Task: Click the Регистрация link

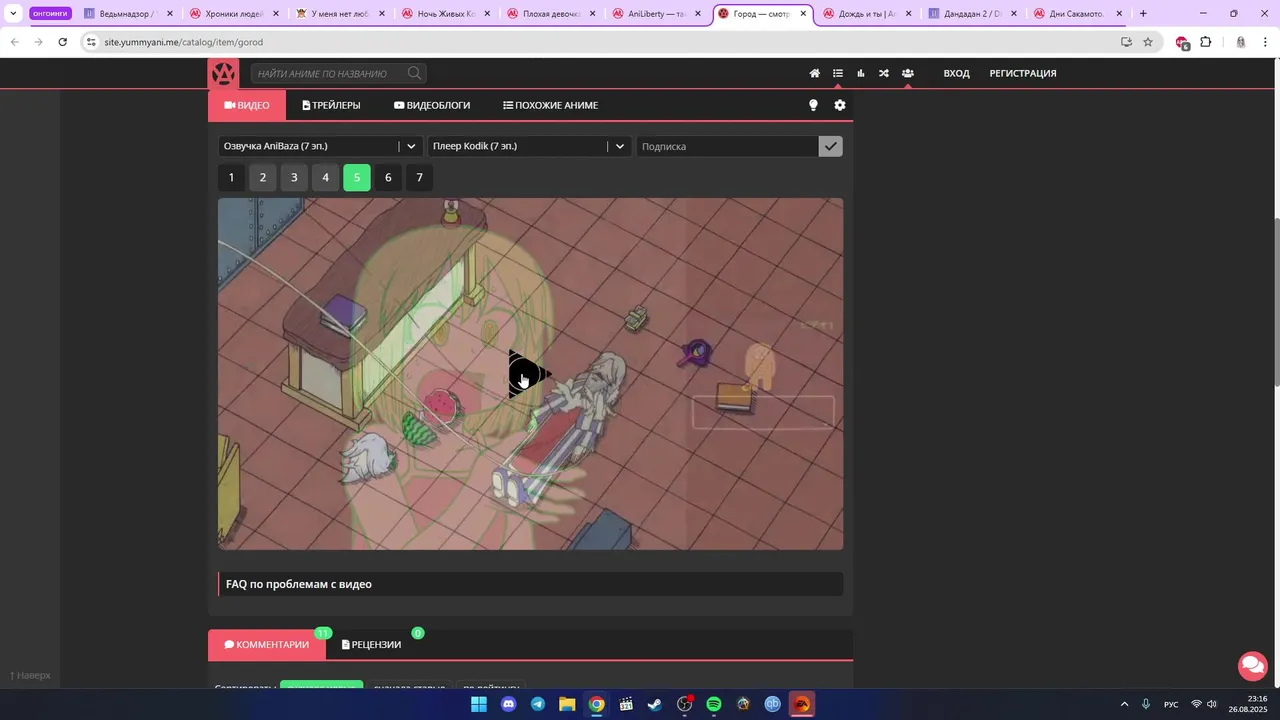Action: 1023,73
